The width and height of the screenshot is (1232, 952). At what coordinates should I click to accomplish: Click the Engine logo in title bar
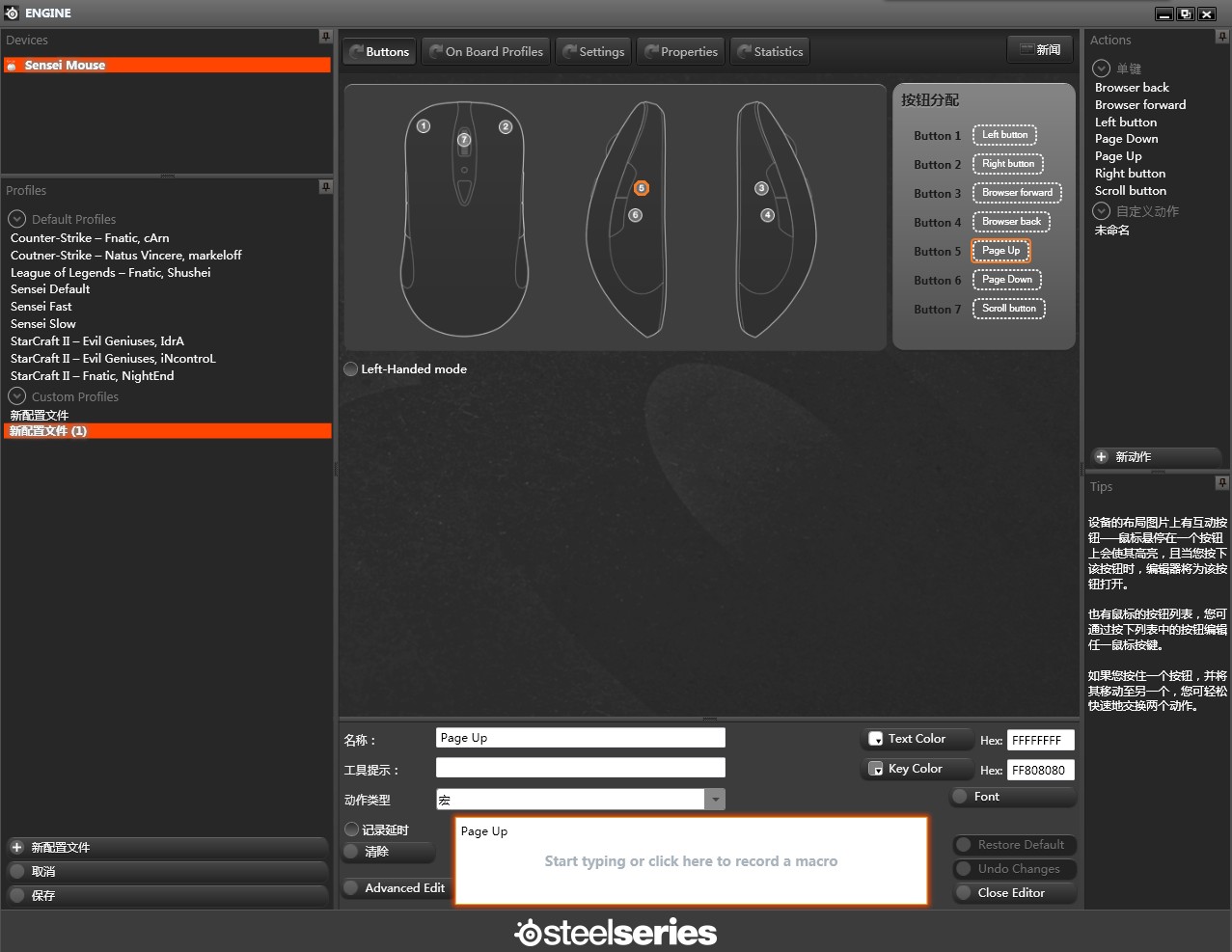pyautogui.click(x=12, y=13)
